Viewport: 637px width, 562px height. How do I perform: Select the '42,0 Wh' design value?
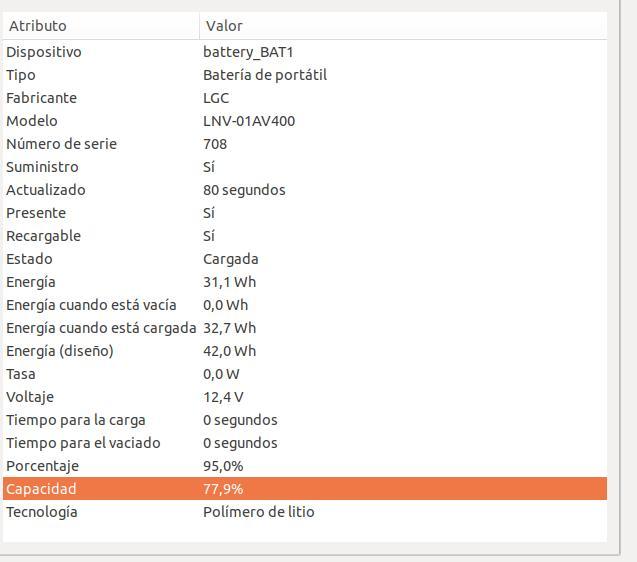[230, 351]
